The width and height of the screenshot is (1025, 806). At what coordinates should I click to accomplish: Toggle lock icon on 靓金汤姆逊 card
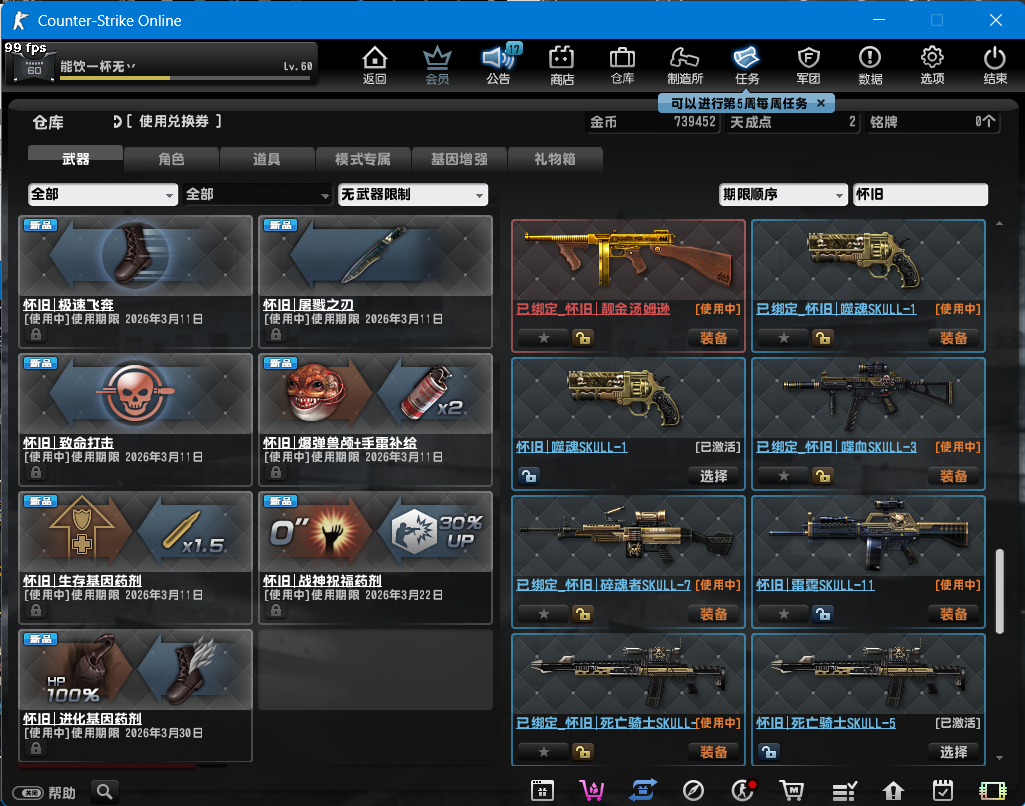pos(582,338)
